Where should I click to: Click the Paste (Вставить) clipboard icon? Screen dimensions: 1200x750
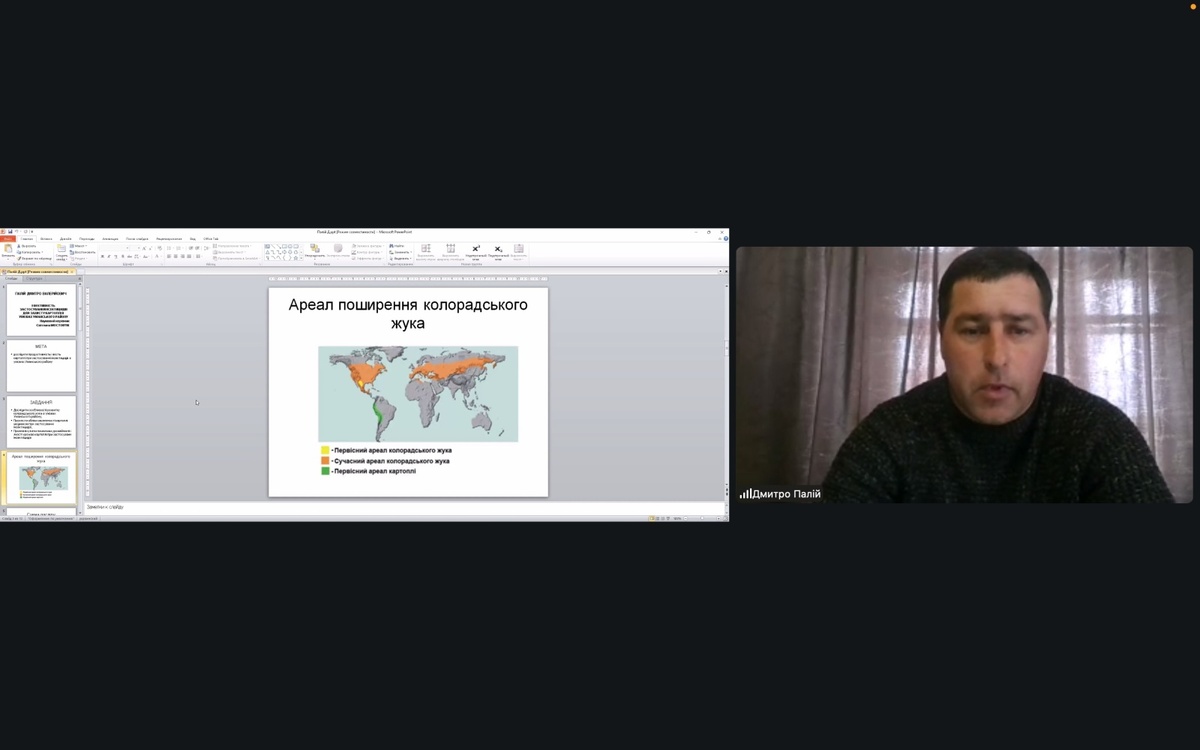tap(8, 249)
